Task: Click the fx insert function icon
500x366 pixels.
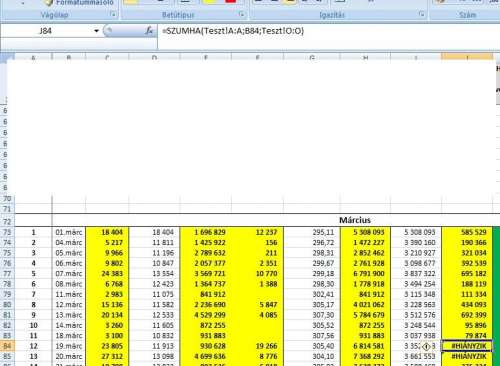Action: click(x=149, y=31)
